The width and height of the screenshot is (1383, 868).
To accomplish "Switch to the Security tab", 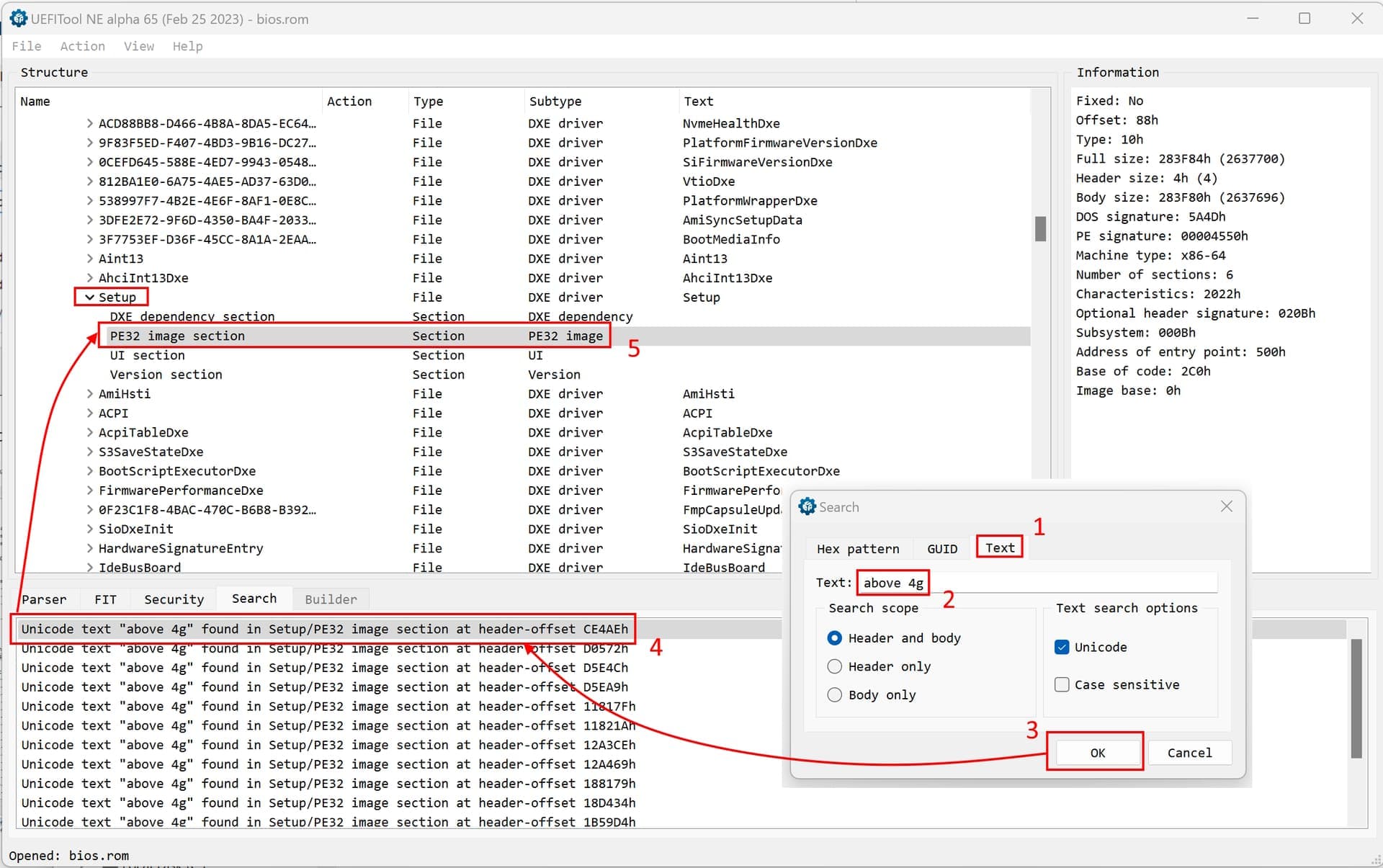I will click(x=174, y=599).
